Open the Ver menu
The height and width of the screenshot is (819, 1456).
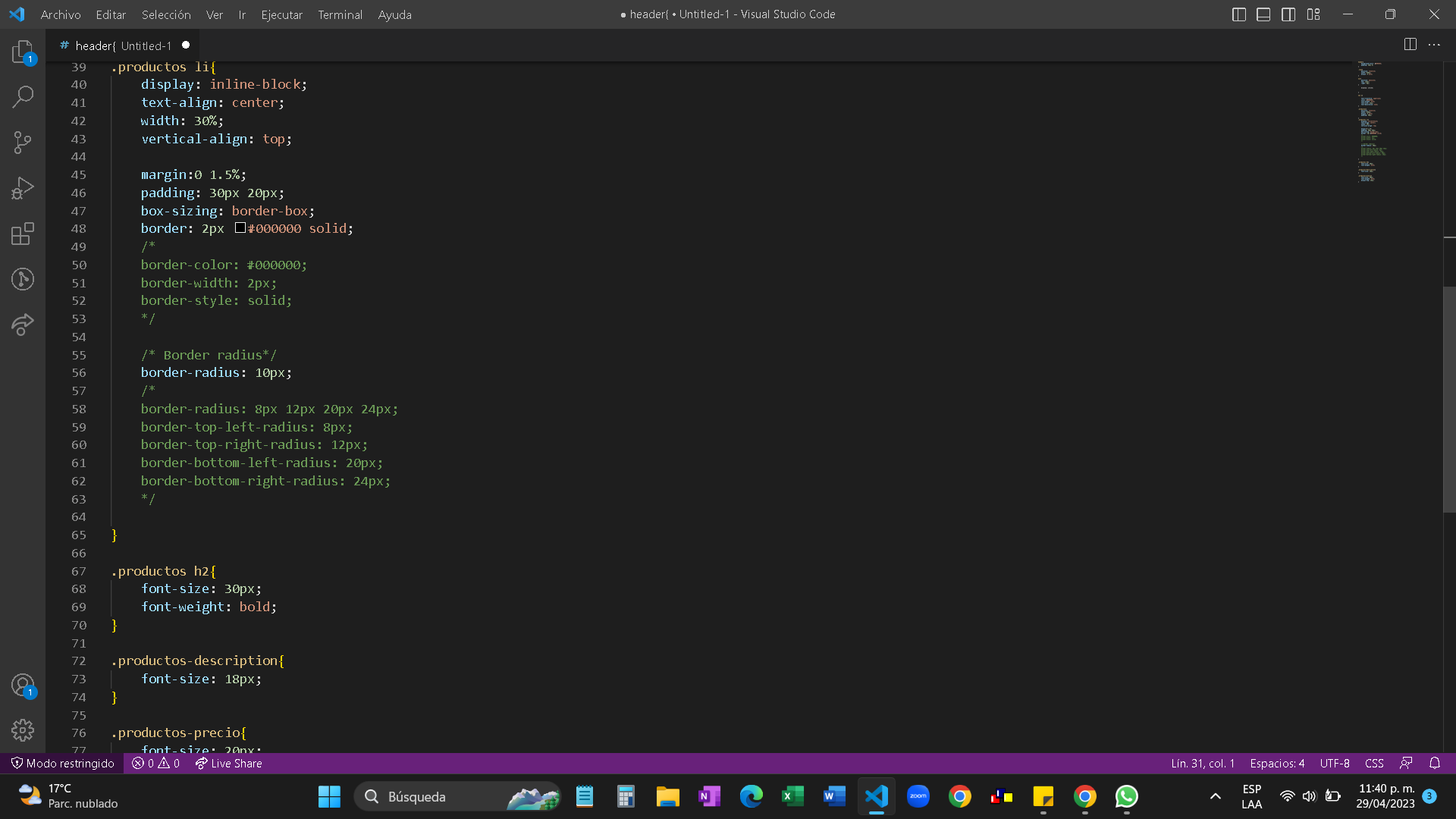pos(215,14)
